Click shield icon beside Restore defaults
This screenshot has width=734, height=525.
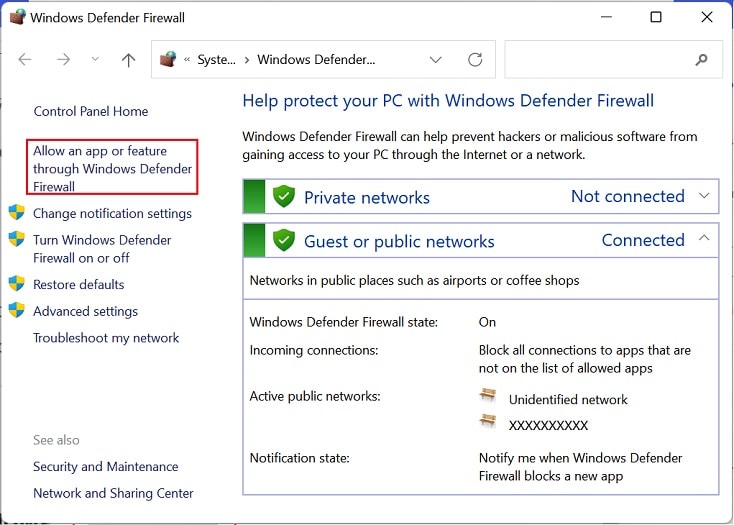click(x=16, y=283)
